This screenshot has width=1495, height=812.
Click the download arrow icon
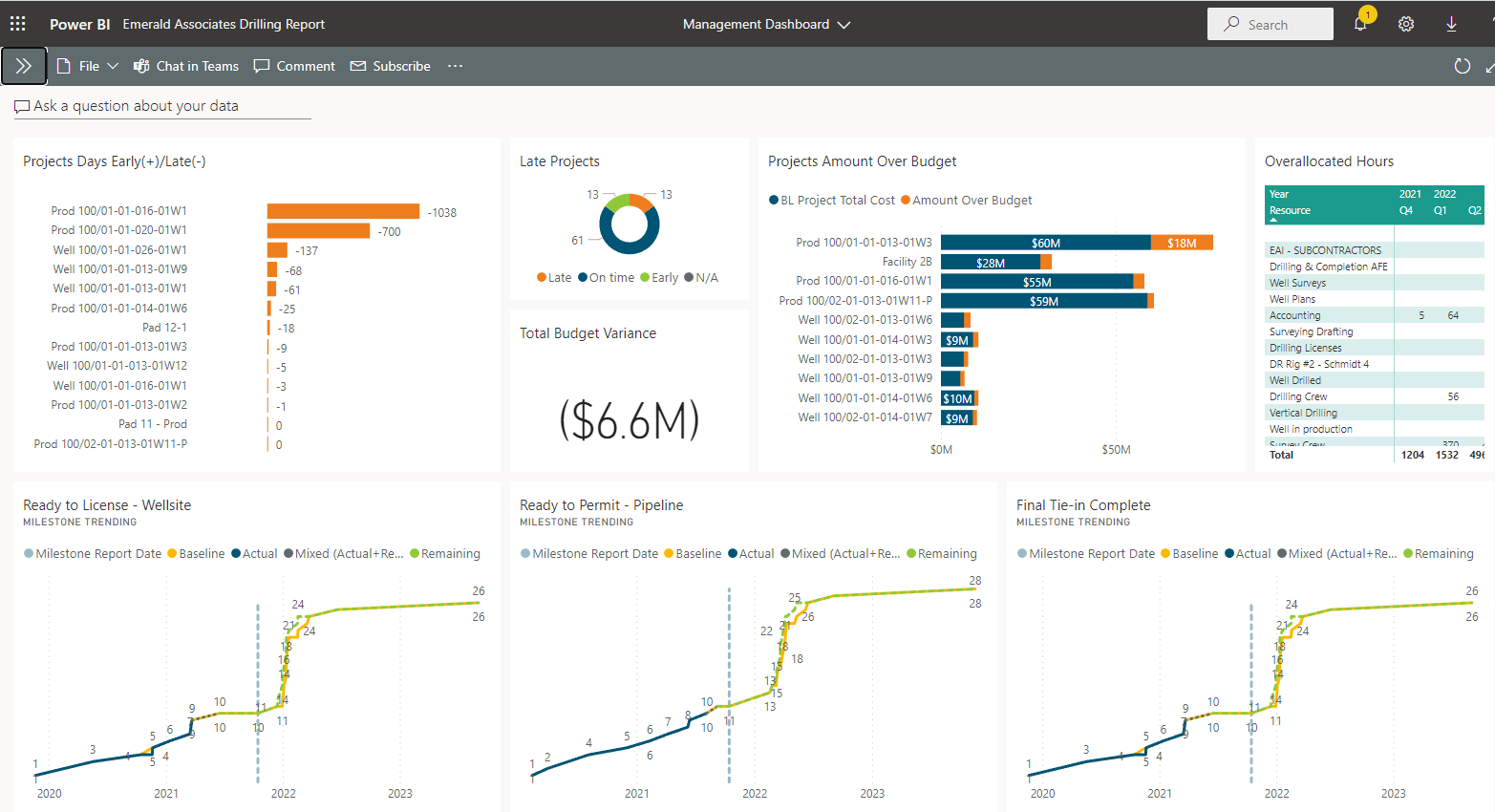pyautogui.click(x=1451, y=24)
